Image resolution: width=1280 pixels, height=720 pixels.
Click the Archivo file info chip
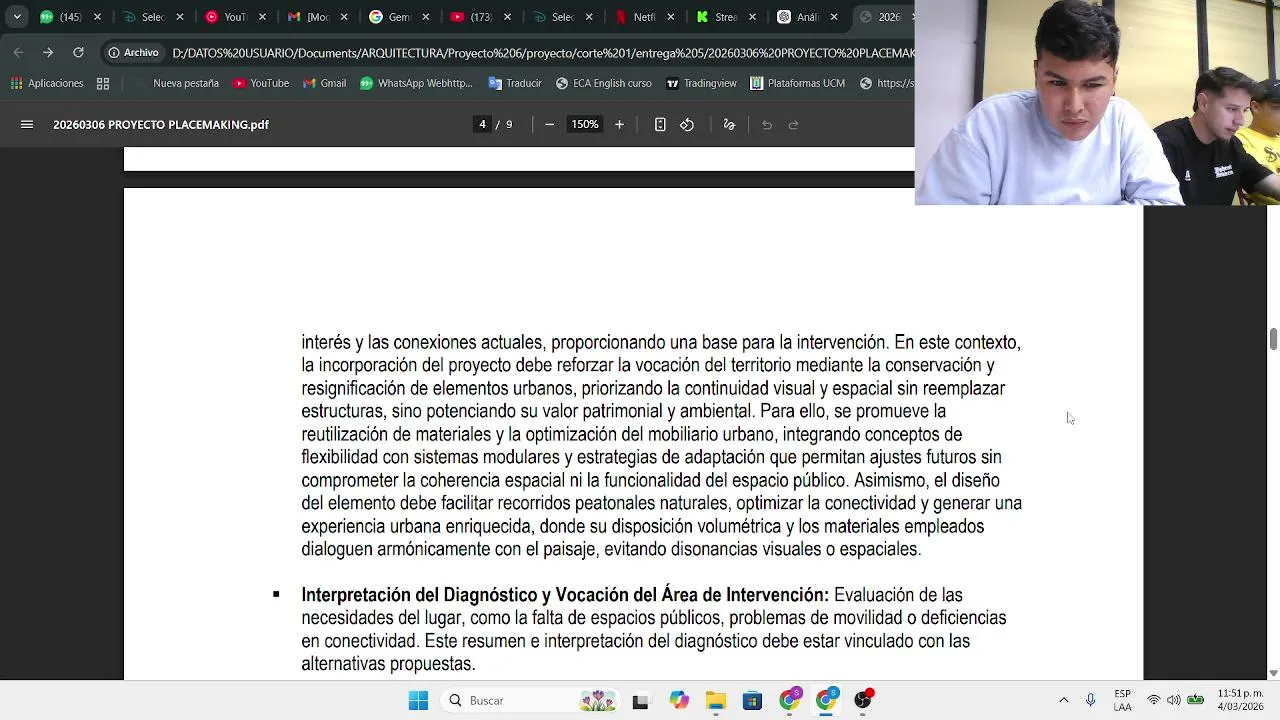pos(134,52)
